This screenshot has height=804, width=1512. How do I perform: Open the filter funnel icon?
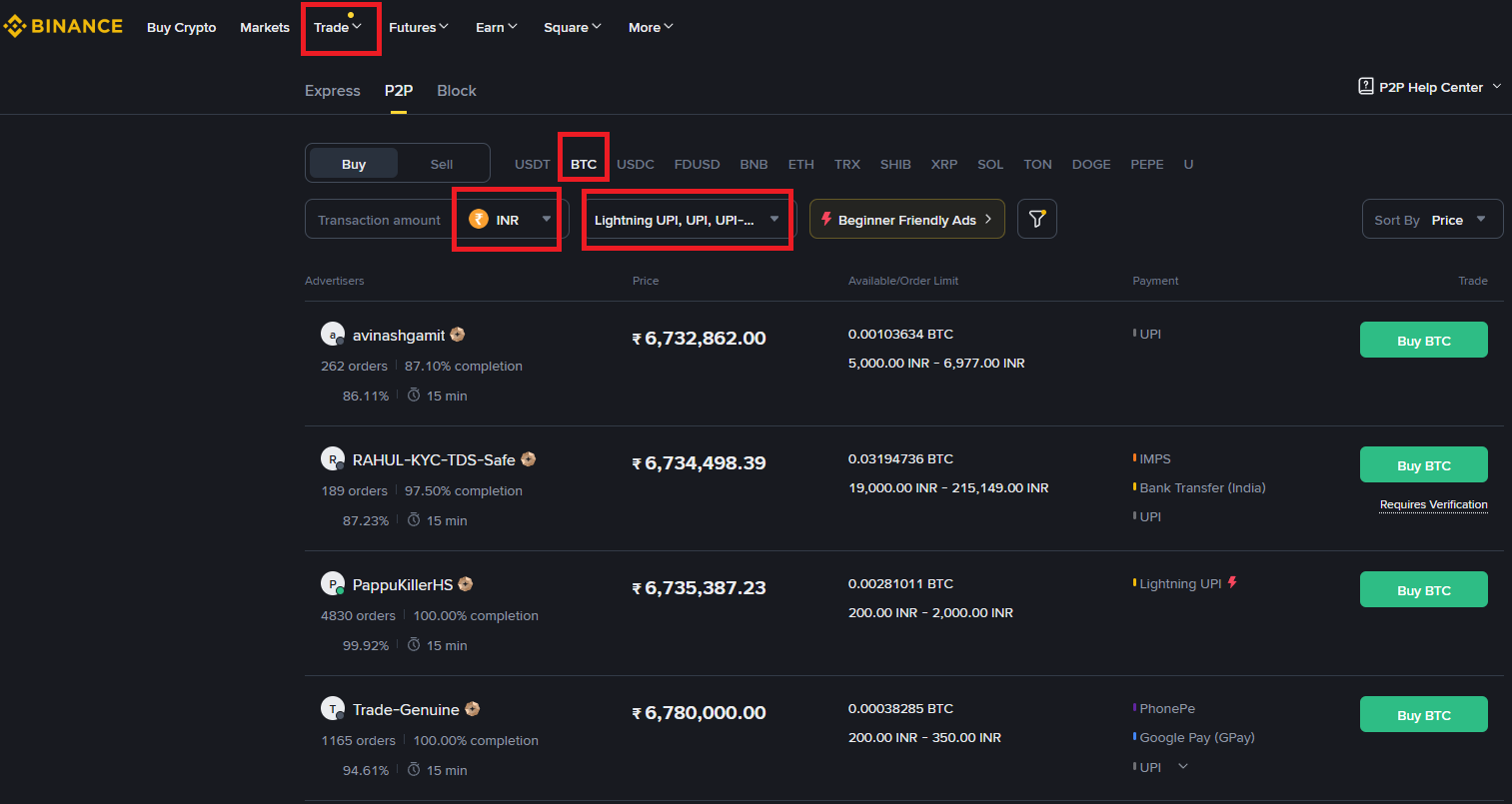1037,219
